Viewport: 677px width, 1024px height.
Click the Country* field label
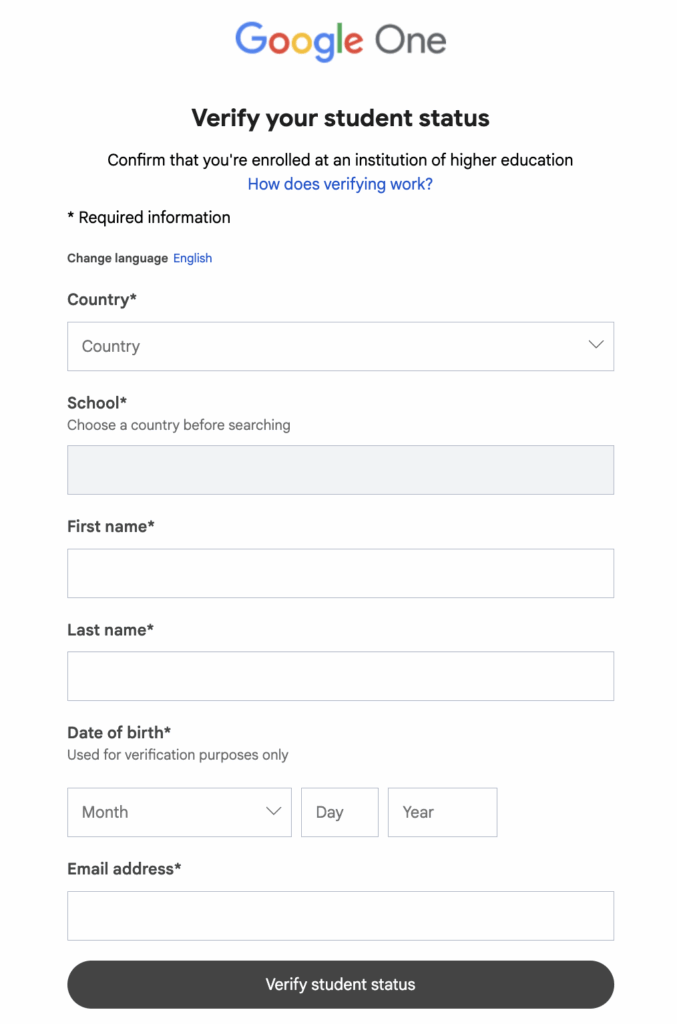[102, 299]
